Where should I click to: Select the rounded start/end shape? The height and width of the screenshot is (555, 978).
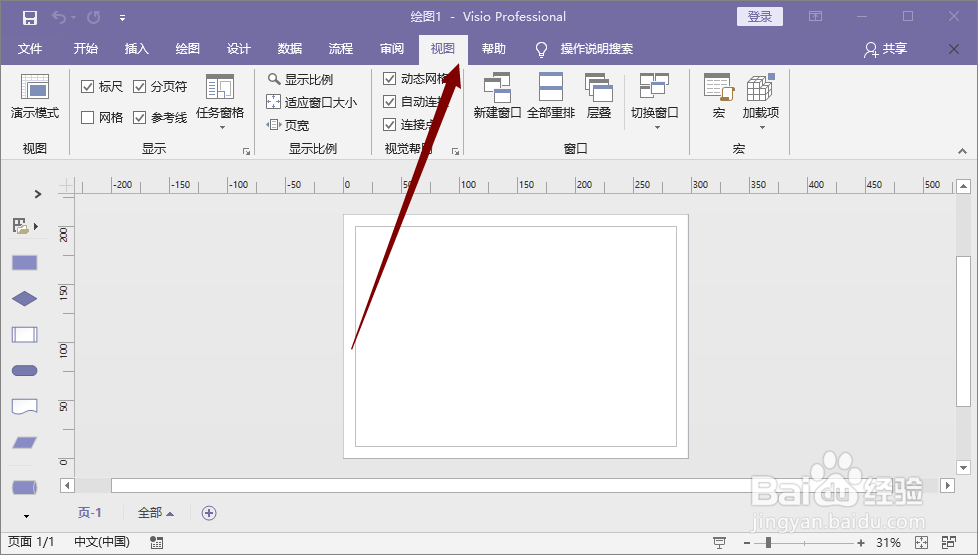click(25, 371)
